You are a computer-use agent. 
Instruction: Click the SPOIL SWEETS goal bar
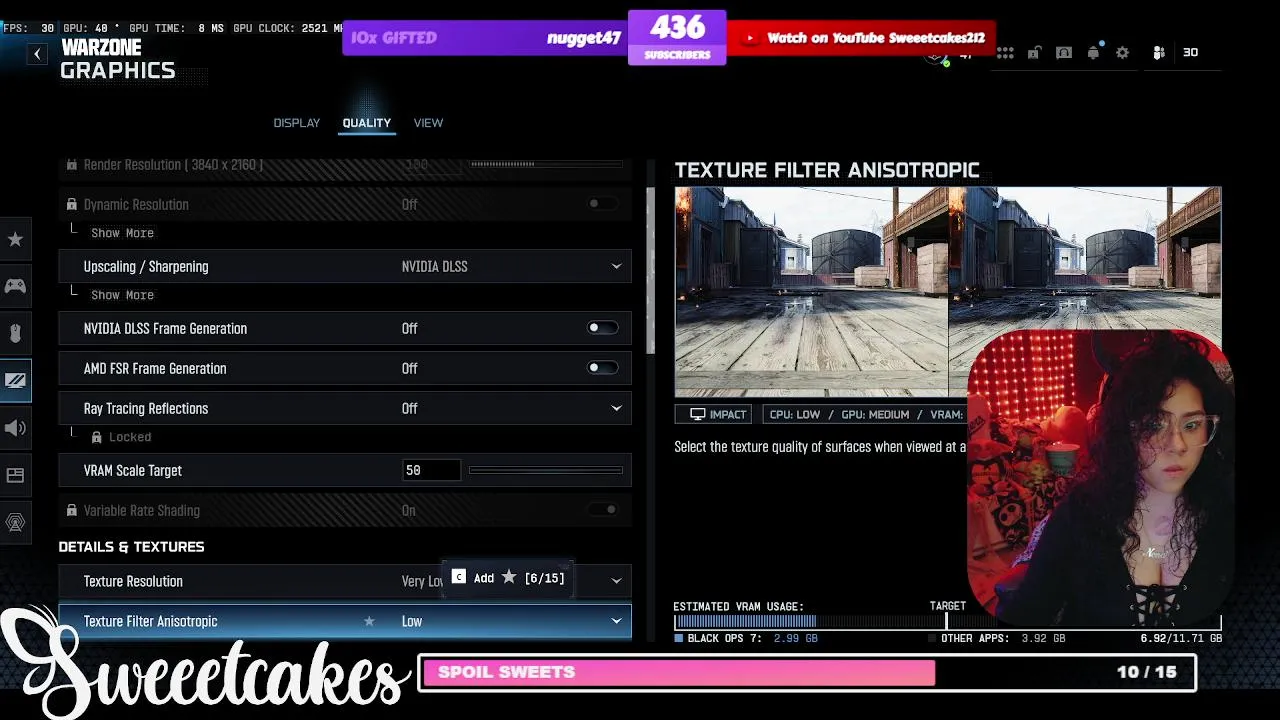[807, 672]
